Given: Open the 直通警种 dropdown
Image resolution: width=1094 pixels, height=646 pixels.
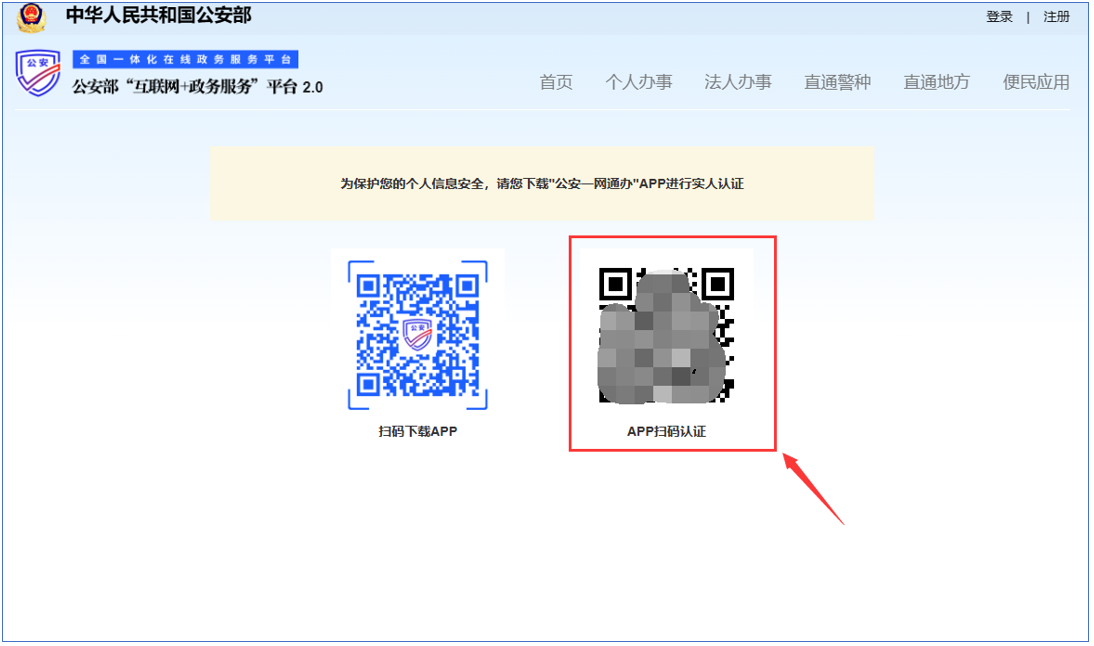Looking at the screenshot, I should tap(837, 83).
